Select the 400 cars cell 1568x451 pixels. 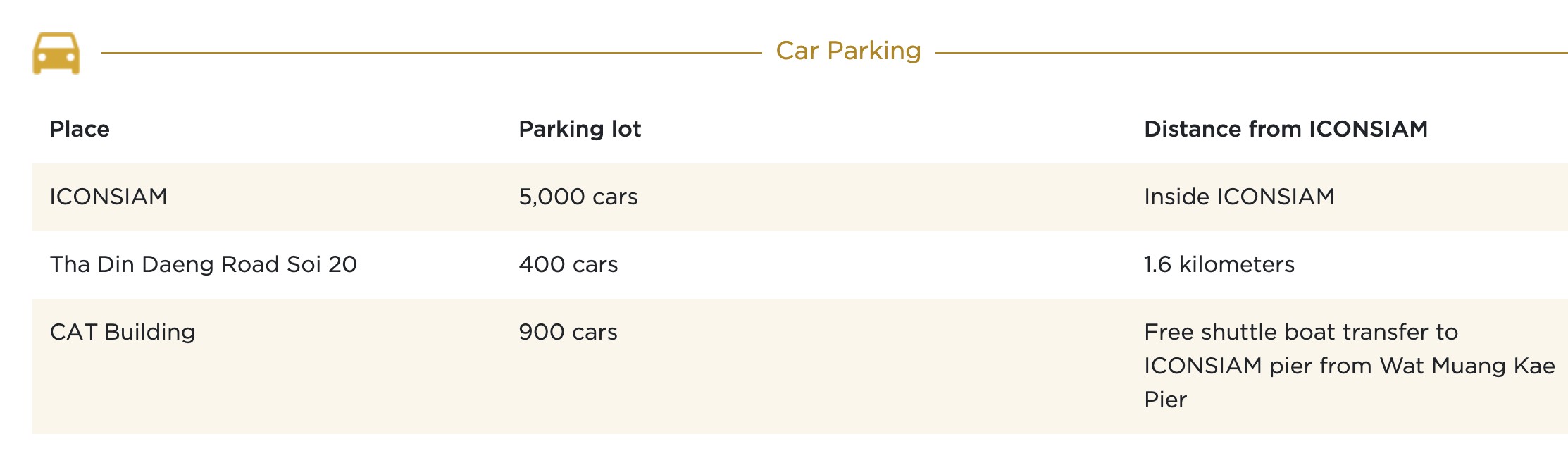tap(568, 264)
